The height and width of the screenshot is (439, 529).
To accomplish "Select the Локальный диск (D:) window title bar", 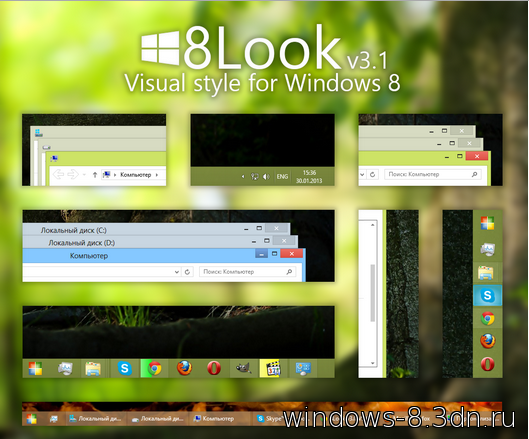I will click(x=160, y=242).
